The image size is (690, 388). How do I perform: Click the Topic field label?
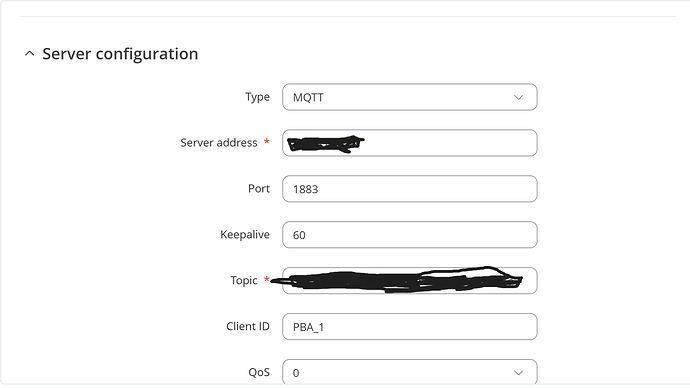[x=244, y=280]
